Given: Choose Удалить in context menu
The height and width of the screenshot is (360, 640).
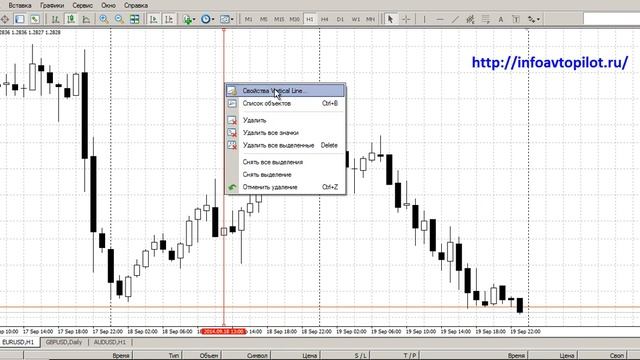Looking at the screenshot, I should click(x=285, y=120).
